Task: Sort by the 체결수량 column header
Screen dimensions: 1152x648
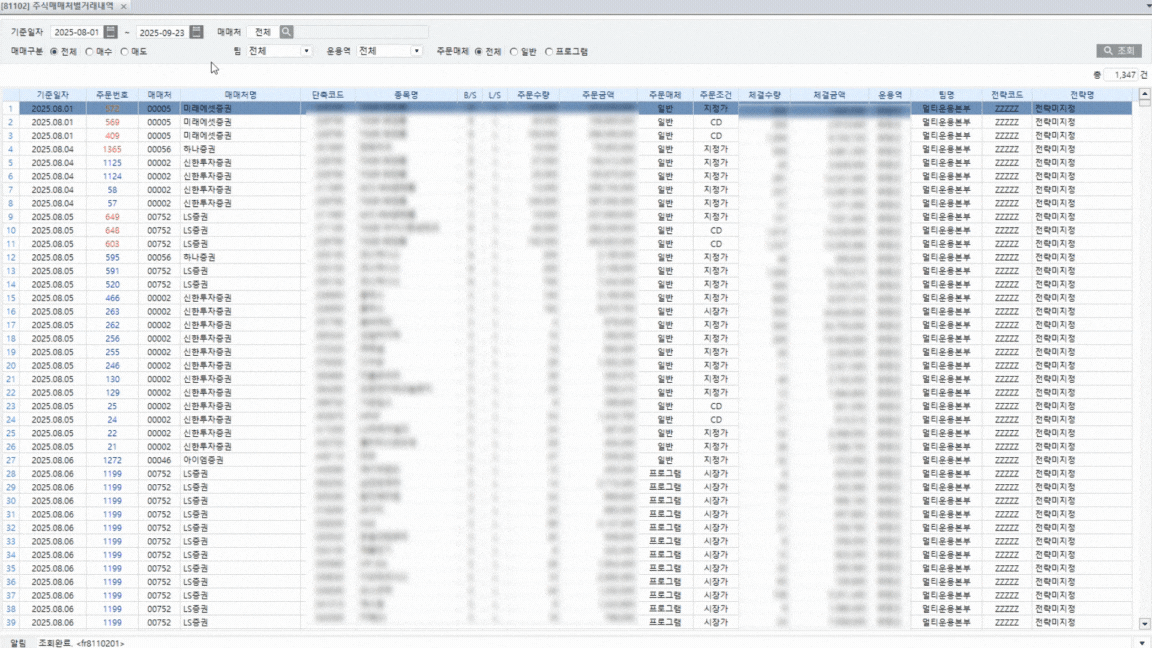Action: pyautogui.click(x=764, y=95)
